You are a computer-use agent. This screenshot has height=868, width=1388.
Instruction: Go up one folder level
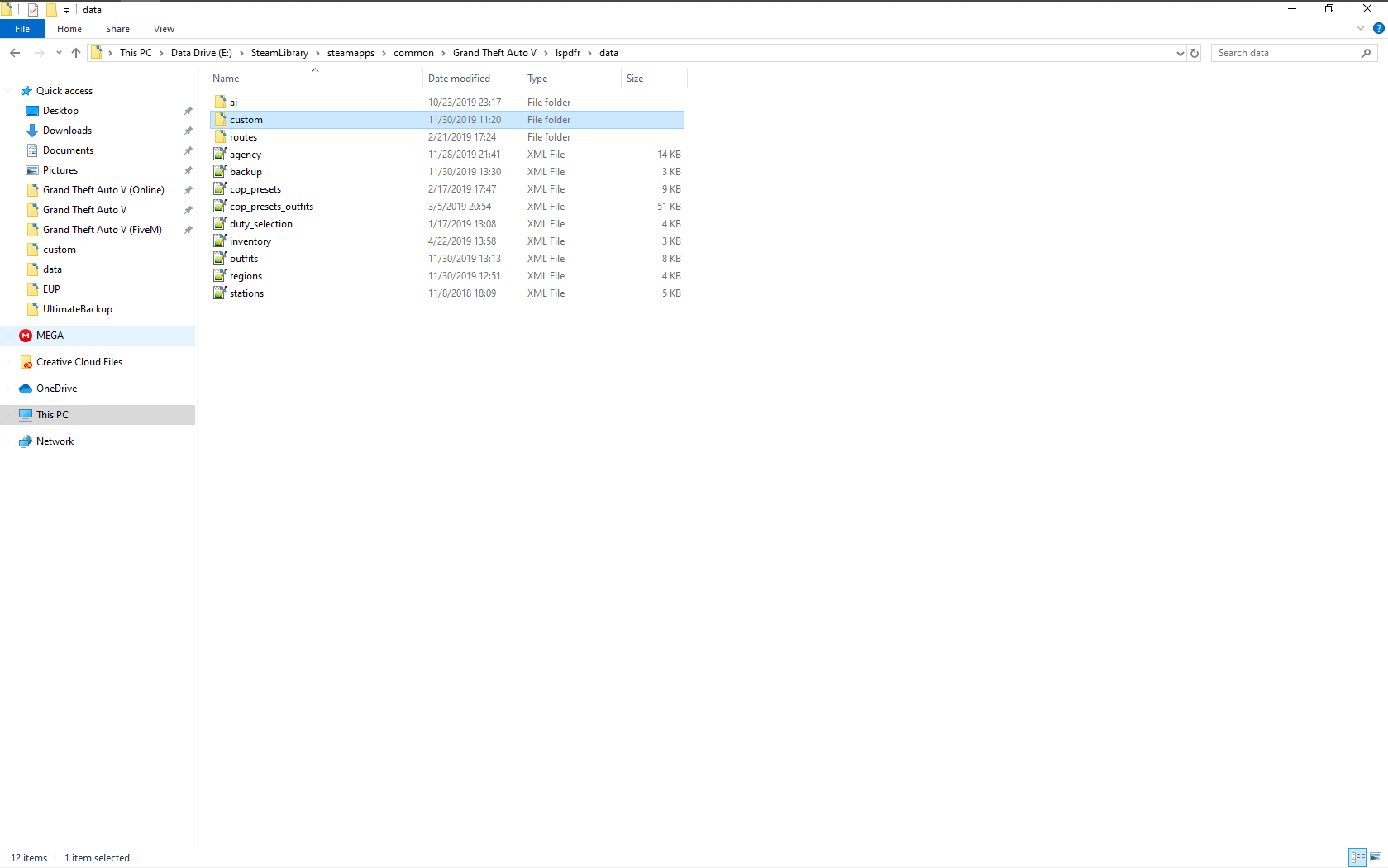pos(76,53)
